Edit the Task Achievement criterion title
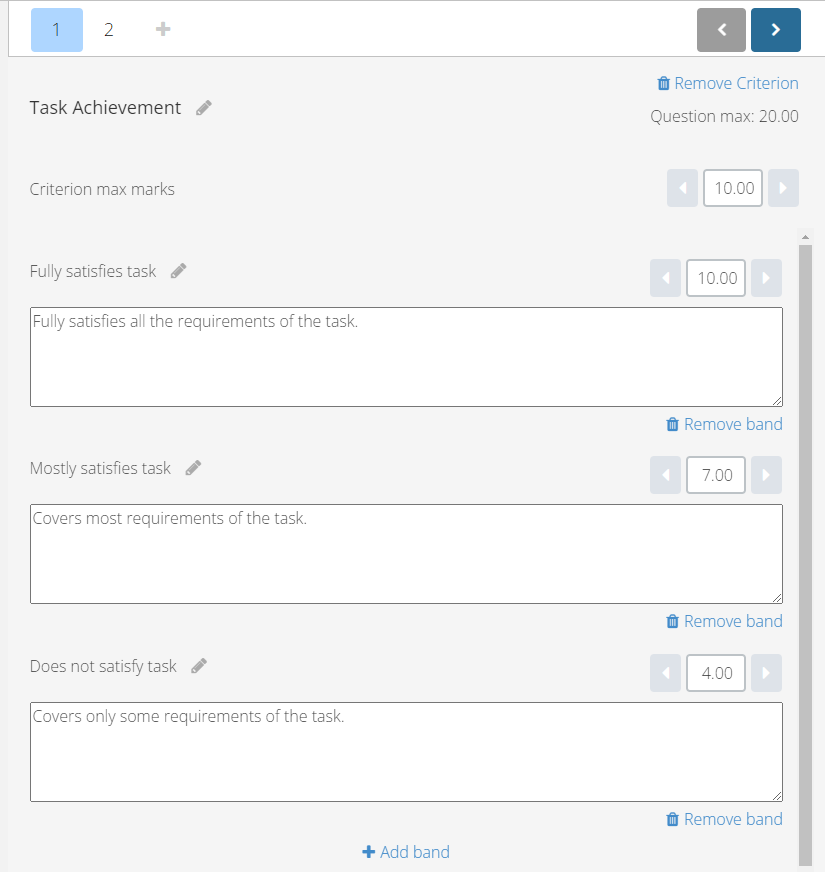The image size is (825, 872). pos(204,107)
